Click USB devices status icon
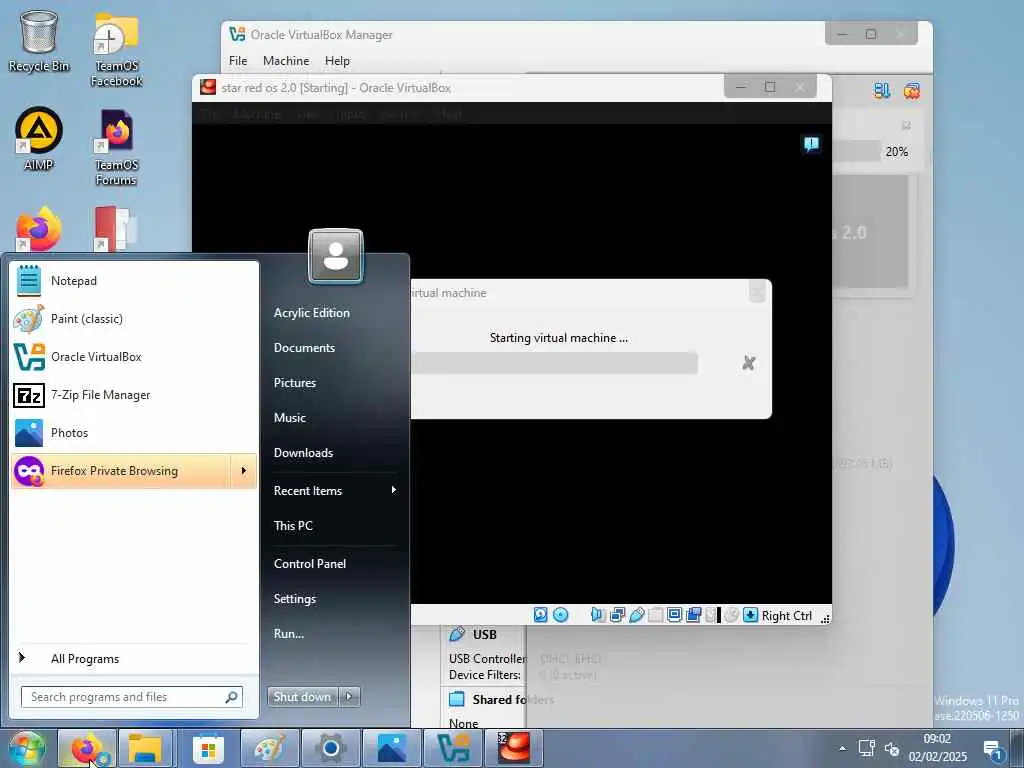This screenshot has height=768, width=1024. click(x=636, y=615)
